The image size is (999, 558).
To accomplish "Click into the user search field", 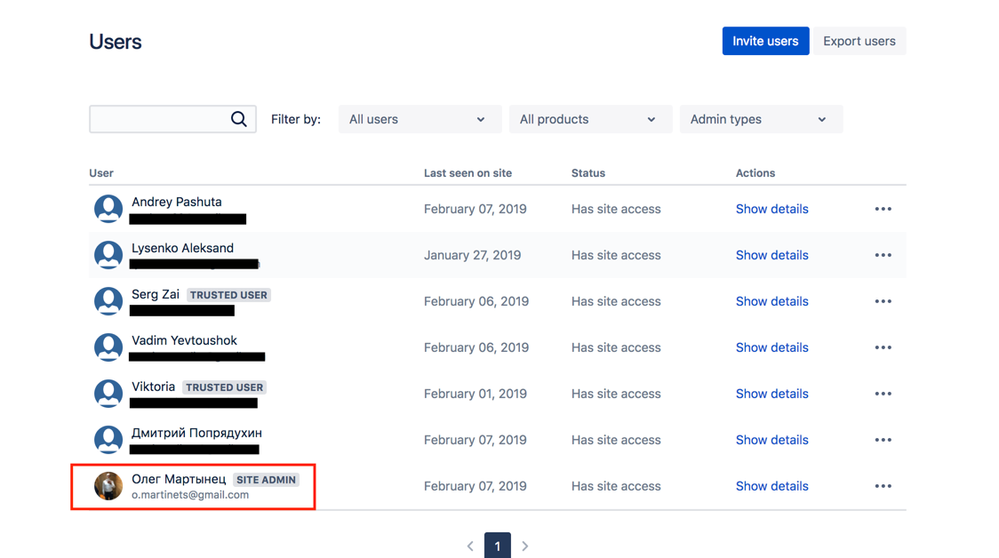I will 173,119.
